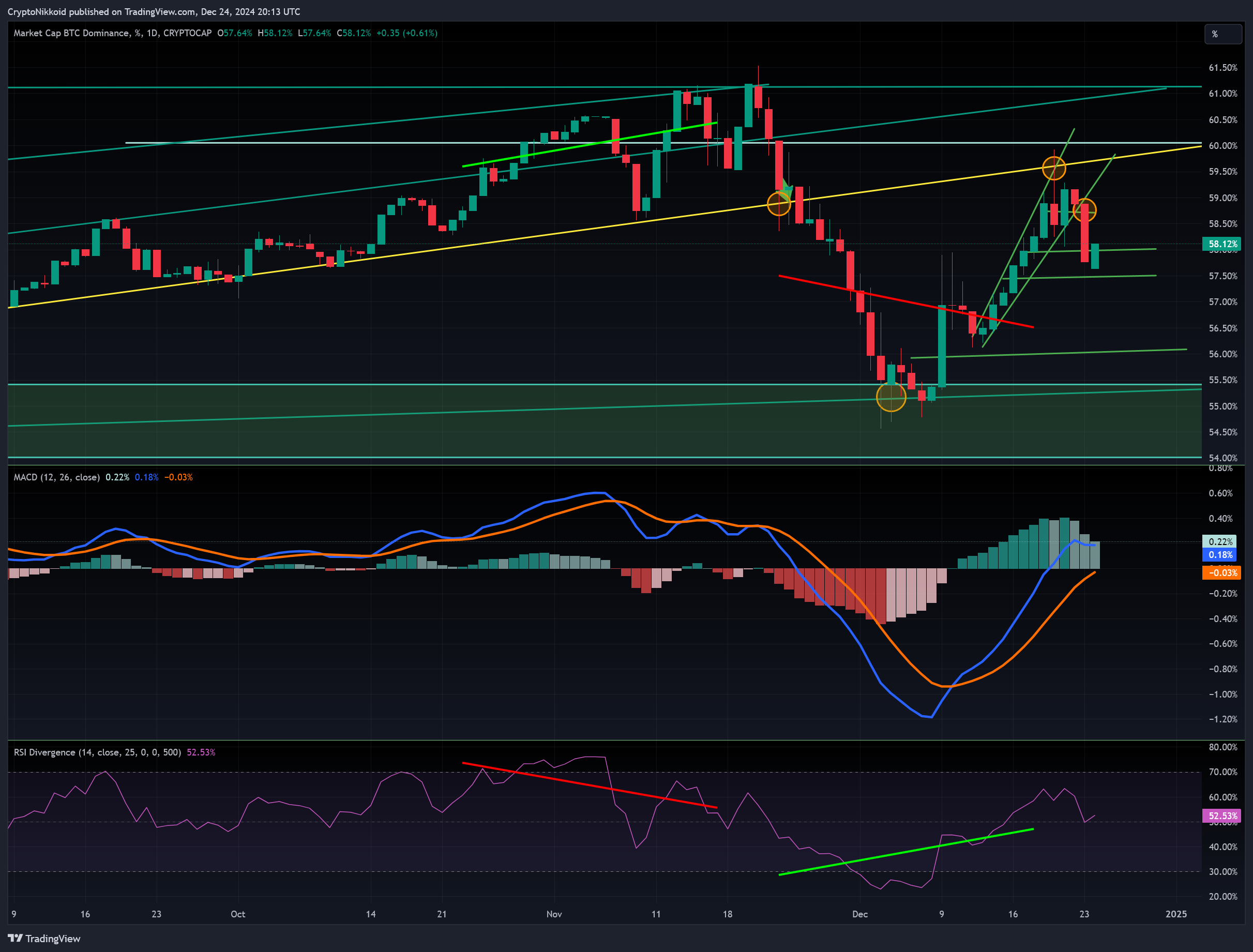The height and width of the screenshot is (952, 1253).
Task: Click the 70.00% RSI scale label
Action: point(1223,772)
